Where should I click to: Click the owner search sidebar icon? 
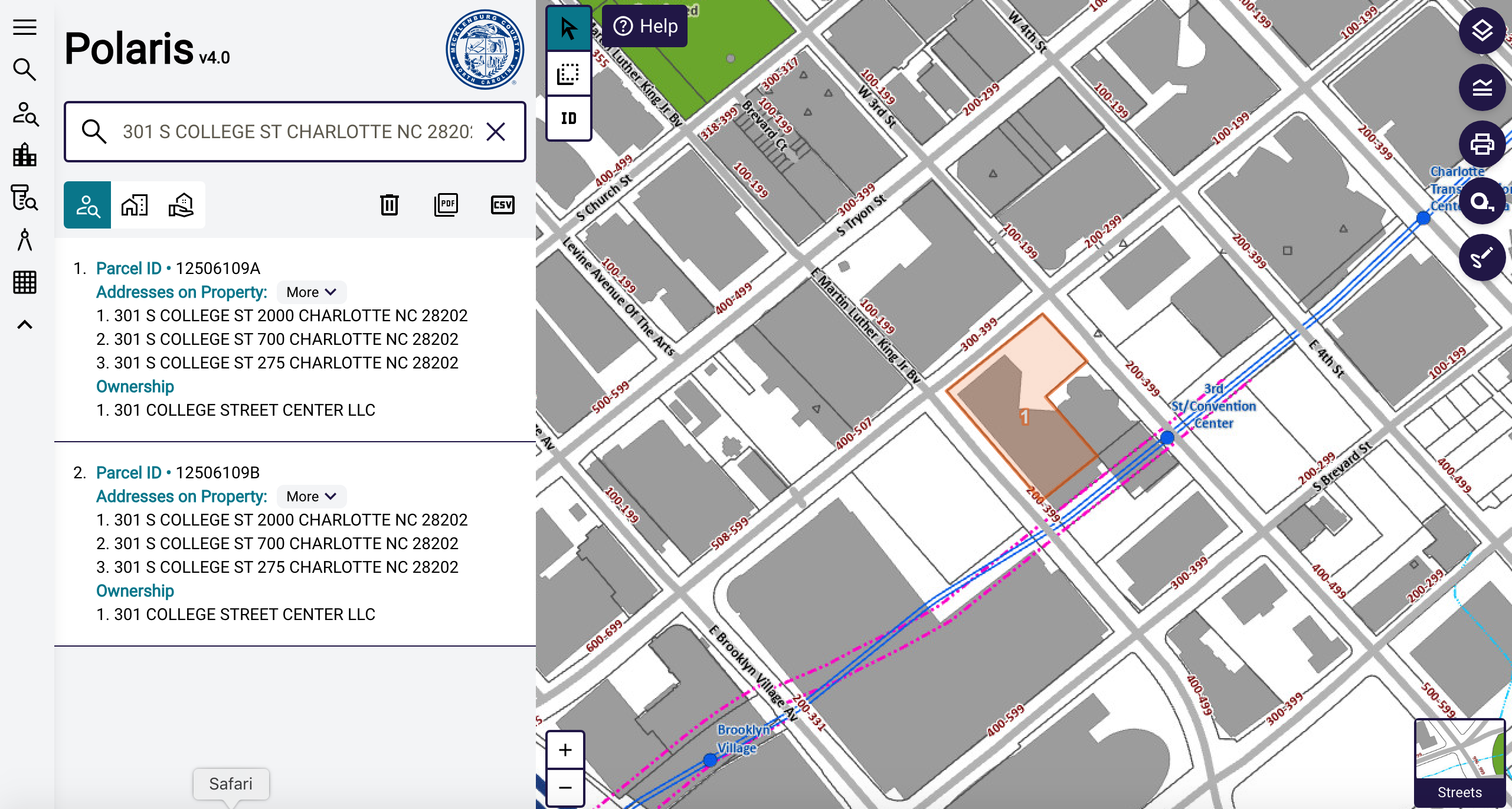point(25,113)
